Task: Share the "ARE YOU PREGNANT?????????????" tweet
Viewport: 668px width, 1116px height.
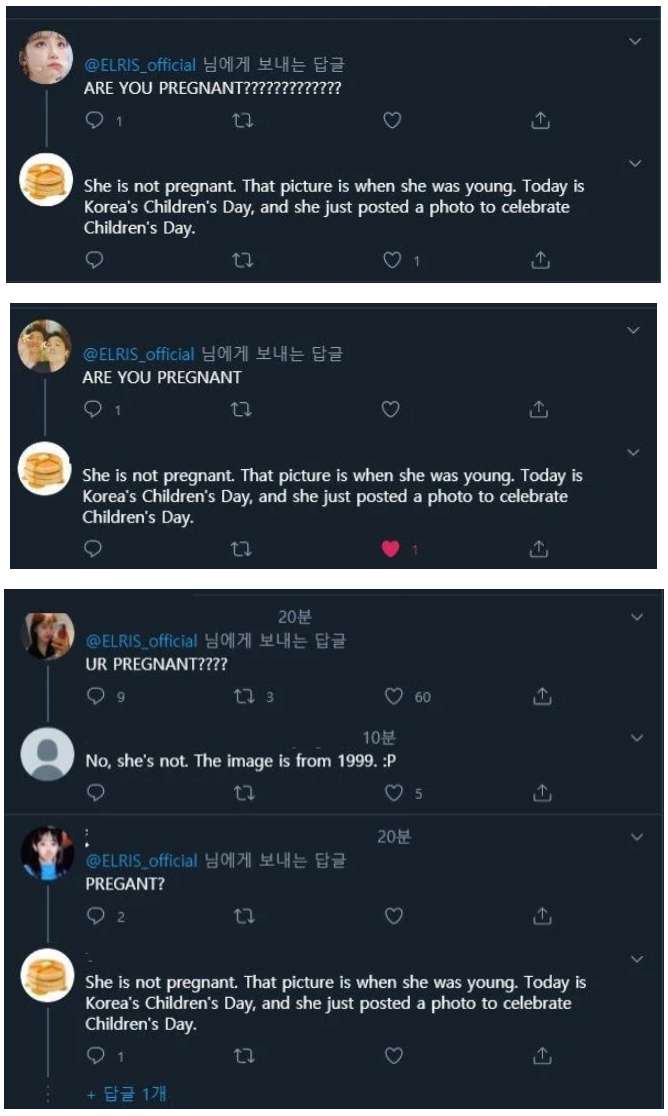Action: click(540, 120)
